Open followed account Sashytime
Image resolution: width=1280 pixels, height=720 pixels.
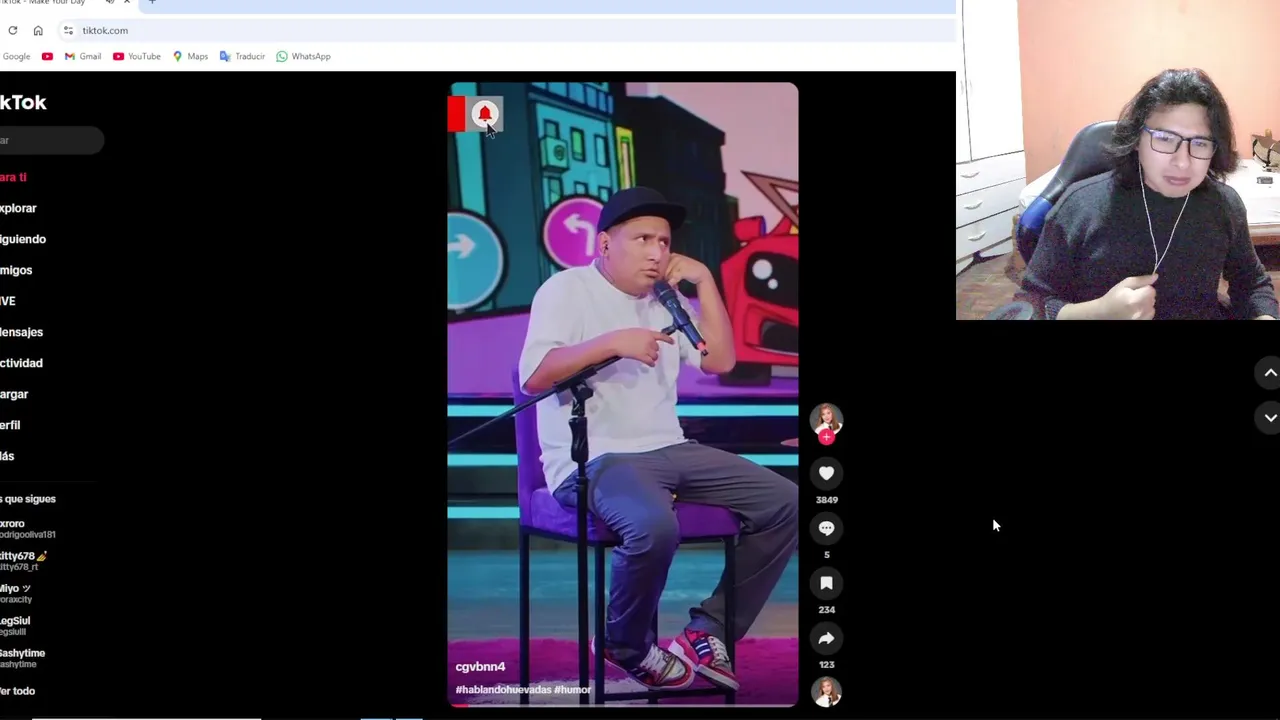(x=23, y=658)
